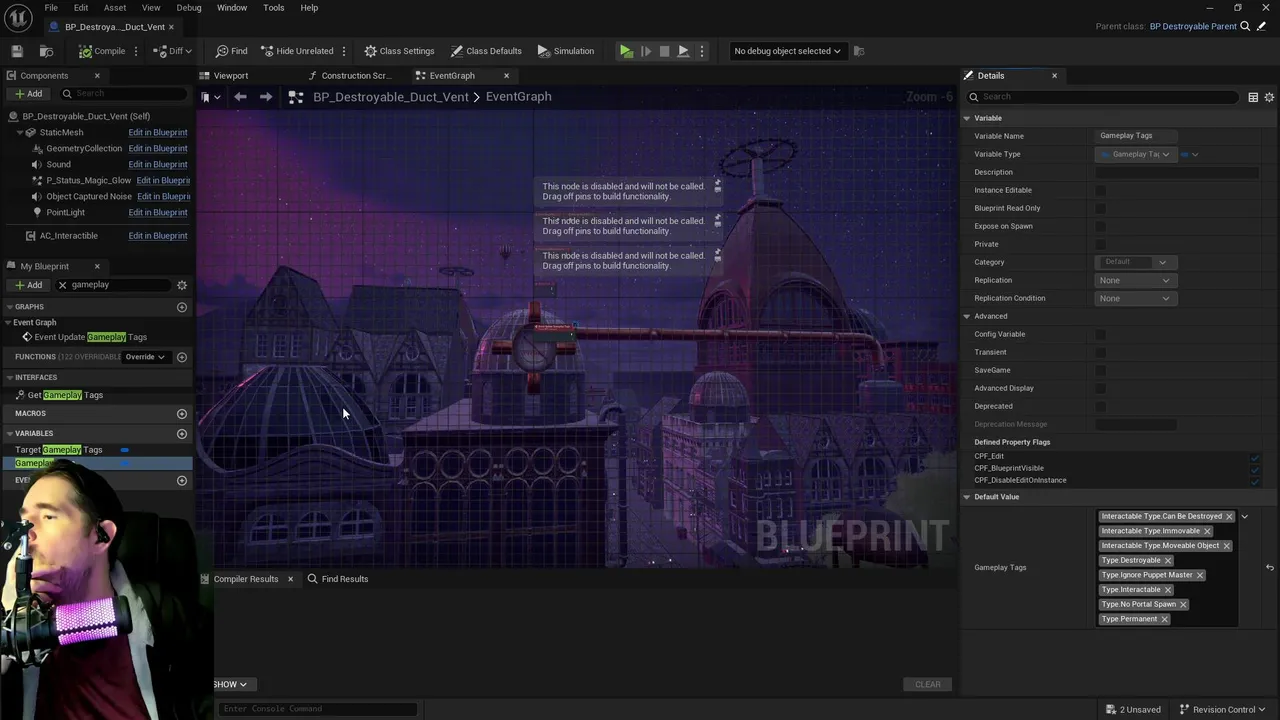Open the function Override dropdown
Image resolution: width=1280 pixels, height=720 pixels.
(146, 357)
